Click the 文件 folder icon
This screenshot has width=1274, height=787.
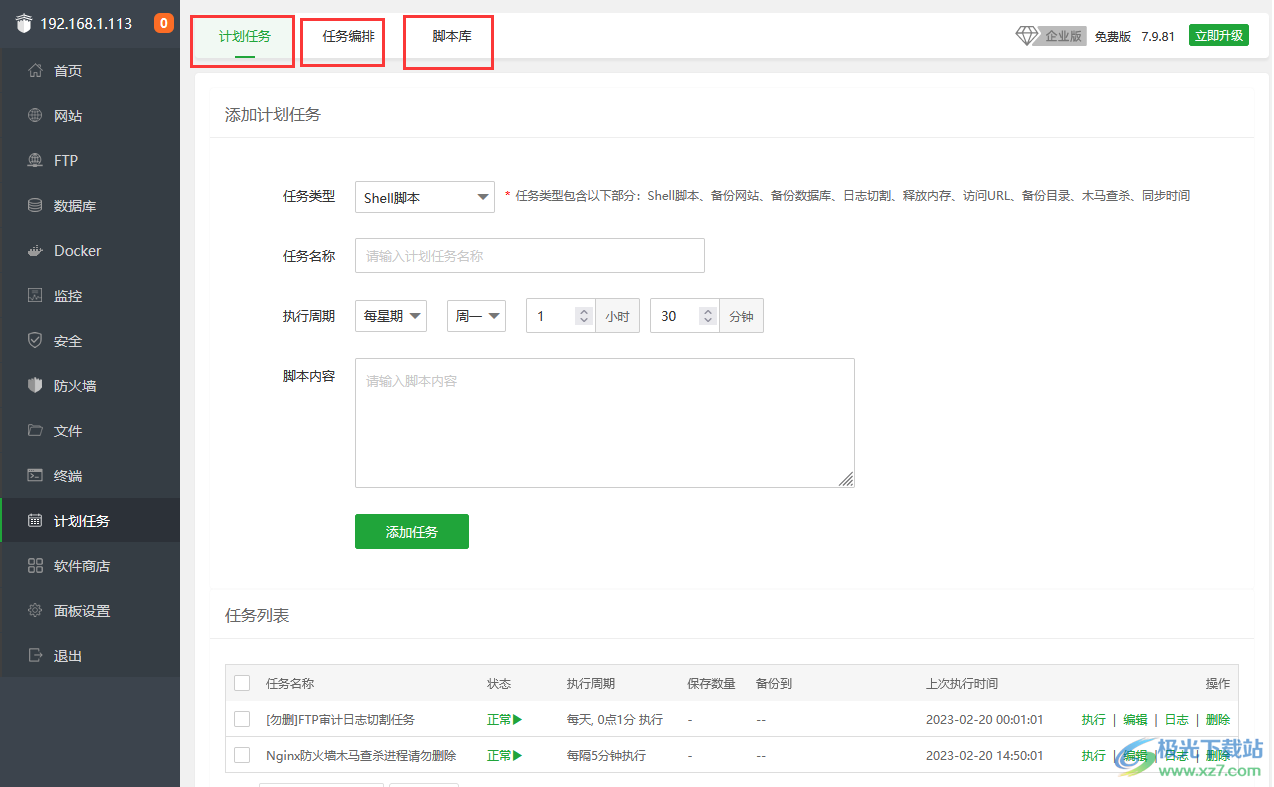click(35, 431)
